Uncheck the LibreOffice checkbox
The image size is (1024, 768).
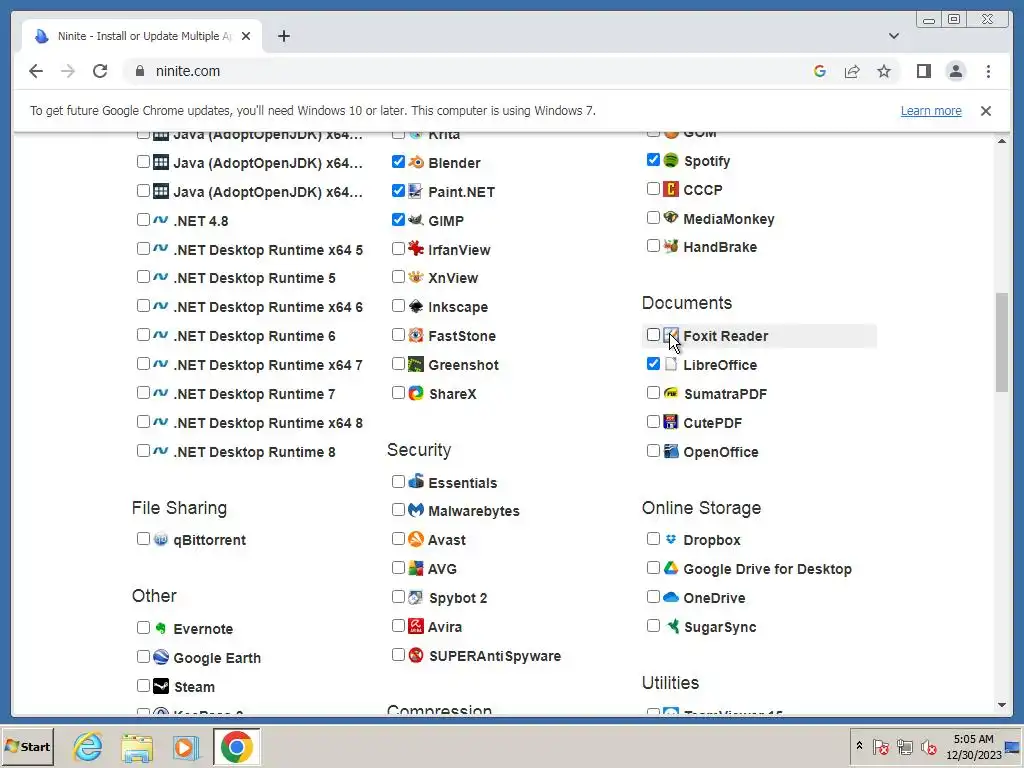(x=653, y=364)
